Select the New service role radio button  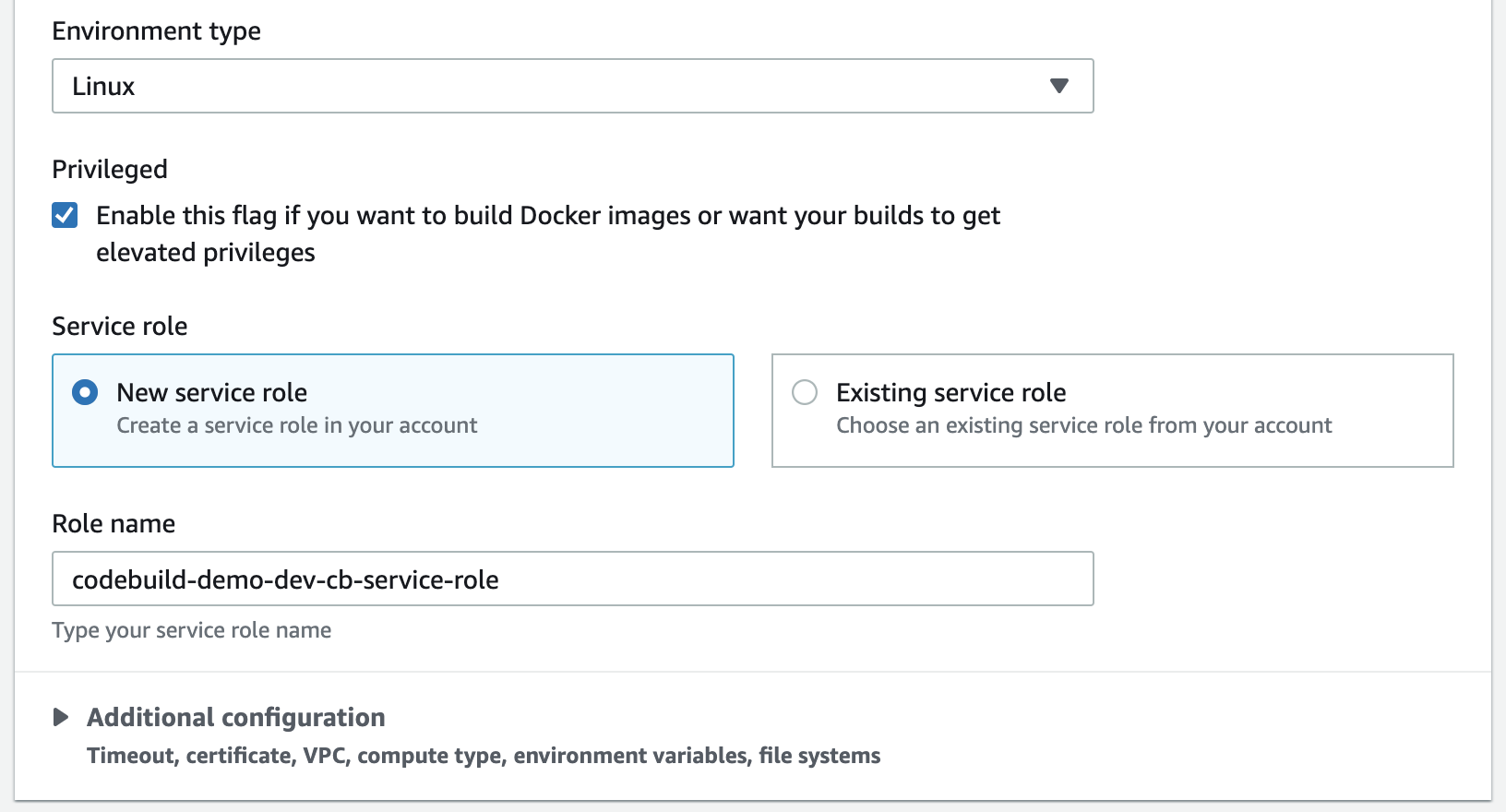[85, 392]
